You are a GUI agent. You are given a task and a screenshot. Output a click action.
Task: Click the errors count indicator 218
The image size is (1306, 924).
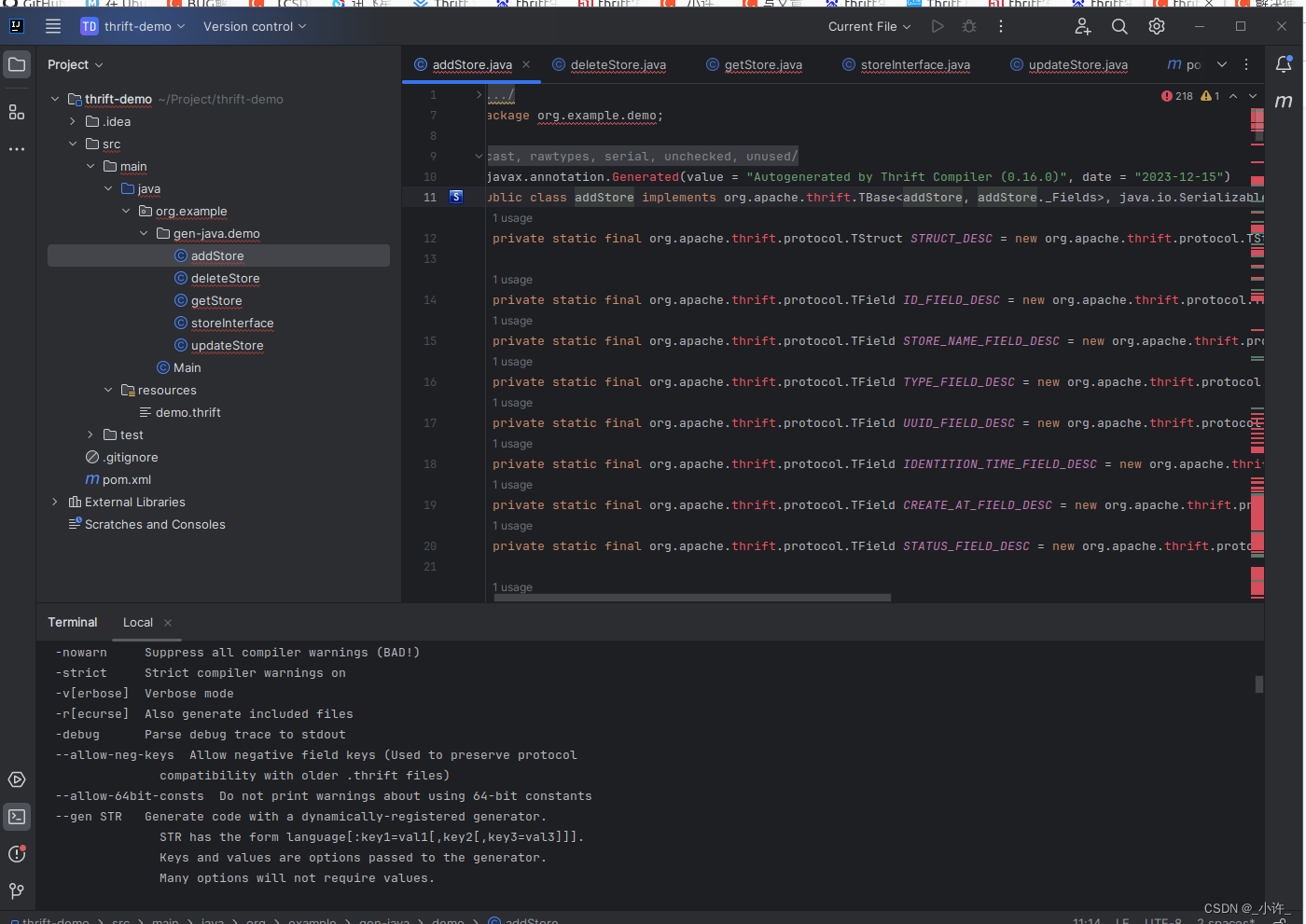pos(1177,96)
